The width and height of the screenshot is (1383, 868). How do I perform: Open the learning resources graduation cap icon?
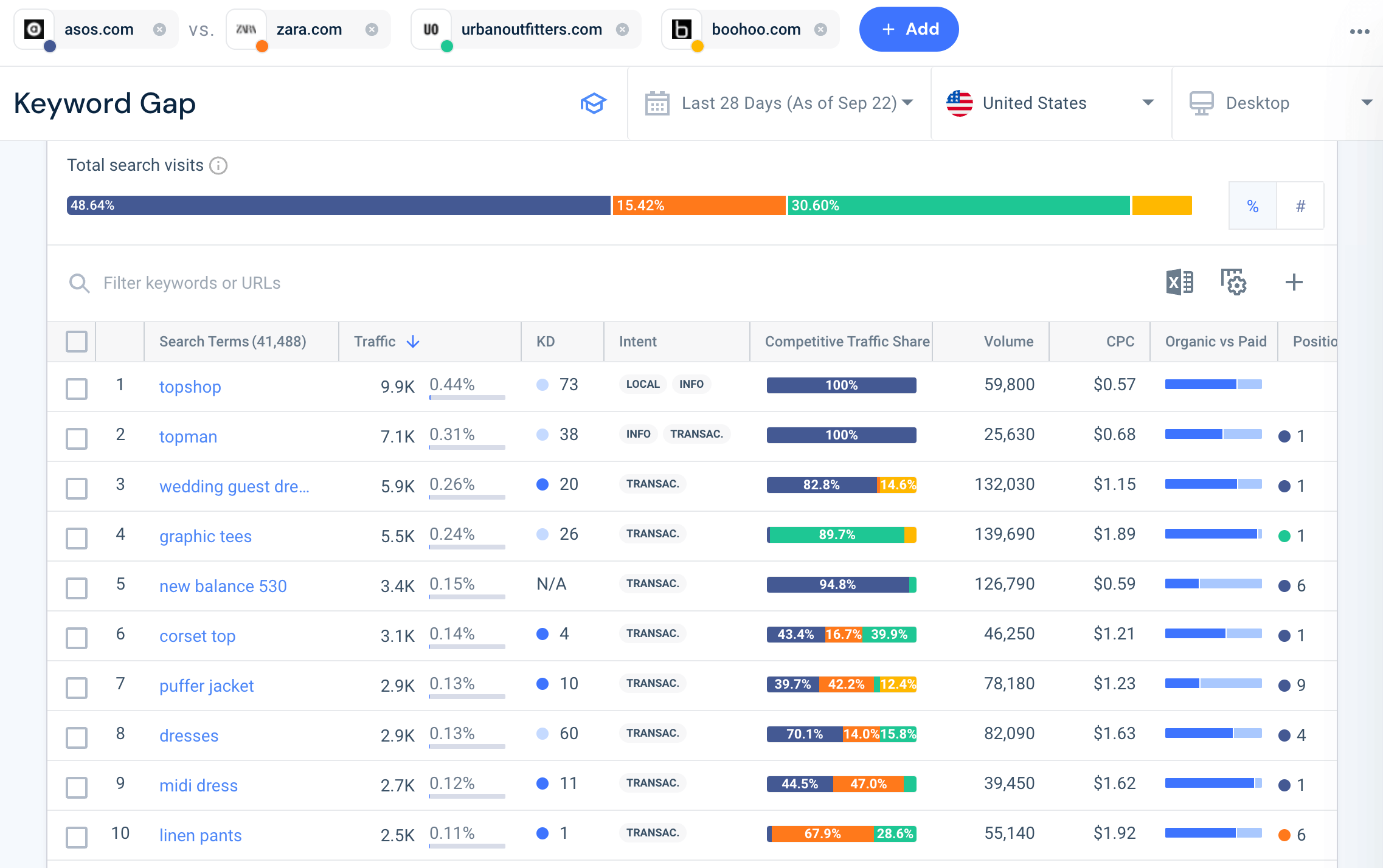click(594, 103)
